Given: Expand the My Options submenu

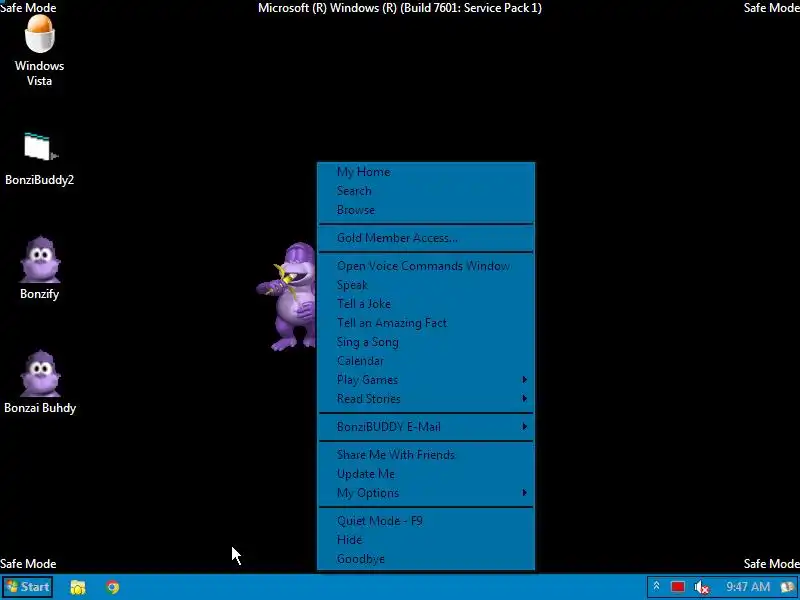Looking at the screenshot, I should (x=426, y=493).
